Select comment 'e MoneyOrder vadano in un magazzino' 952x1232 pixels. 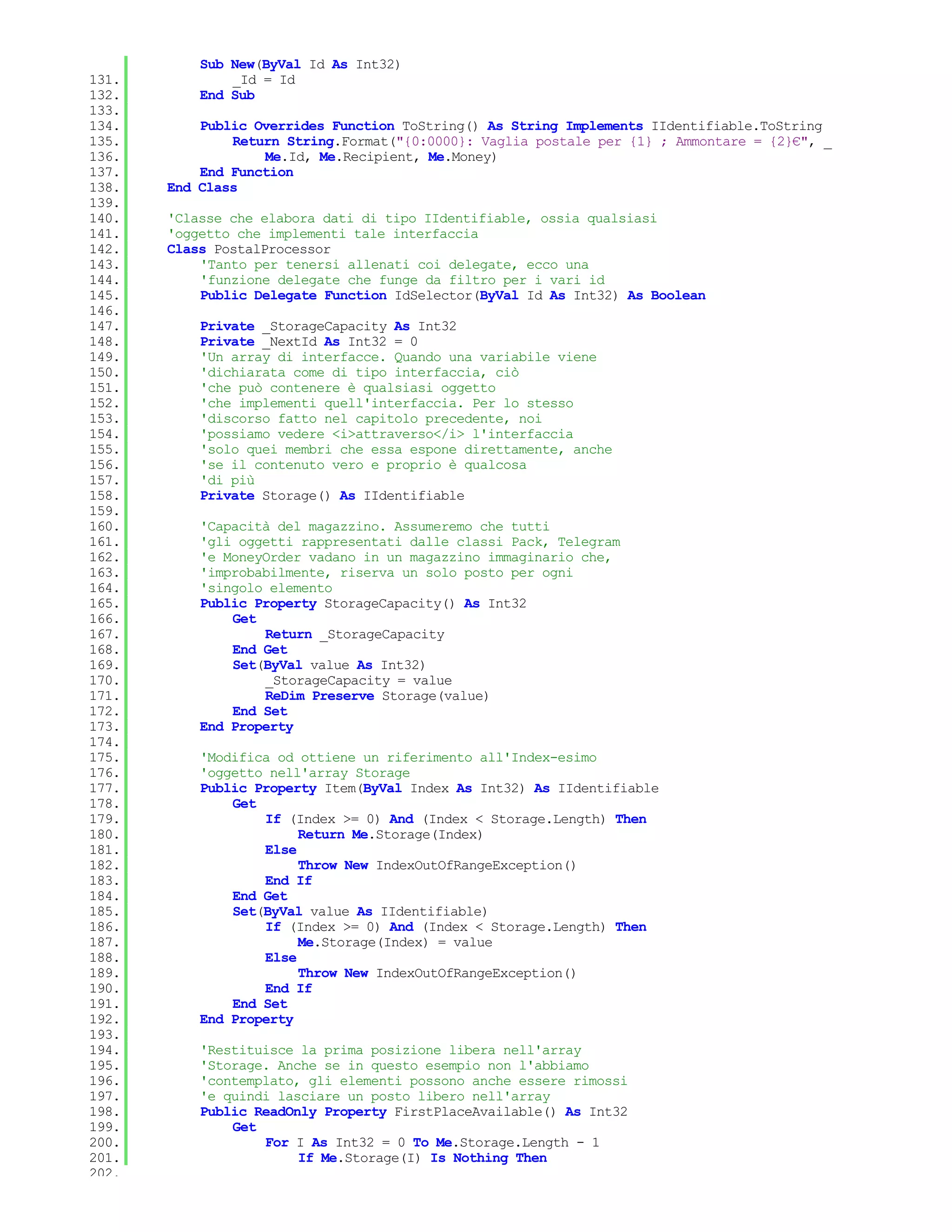[406, 557]
